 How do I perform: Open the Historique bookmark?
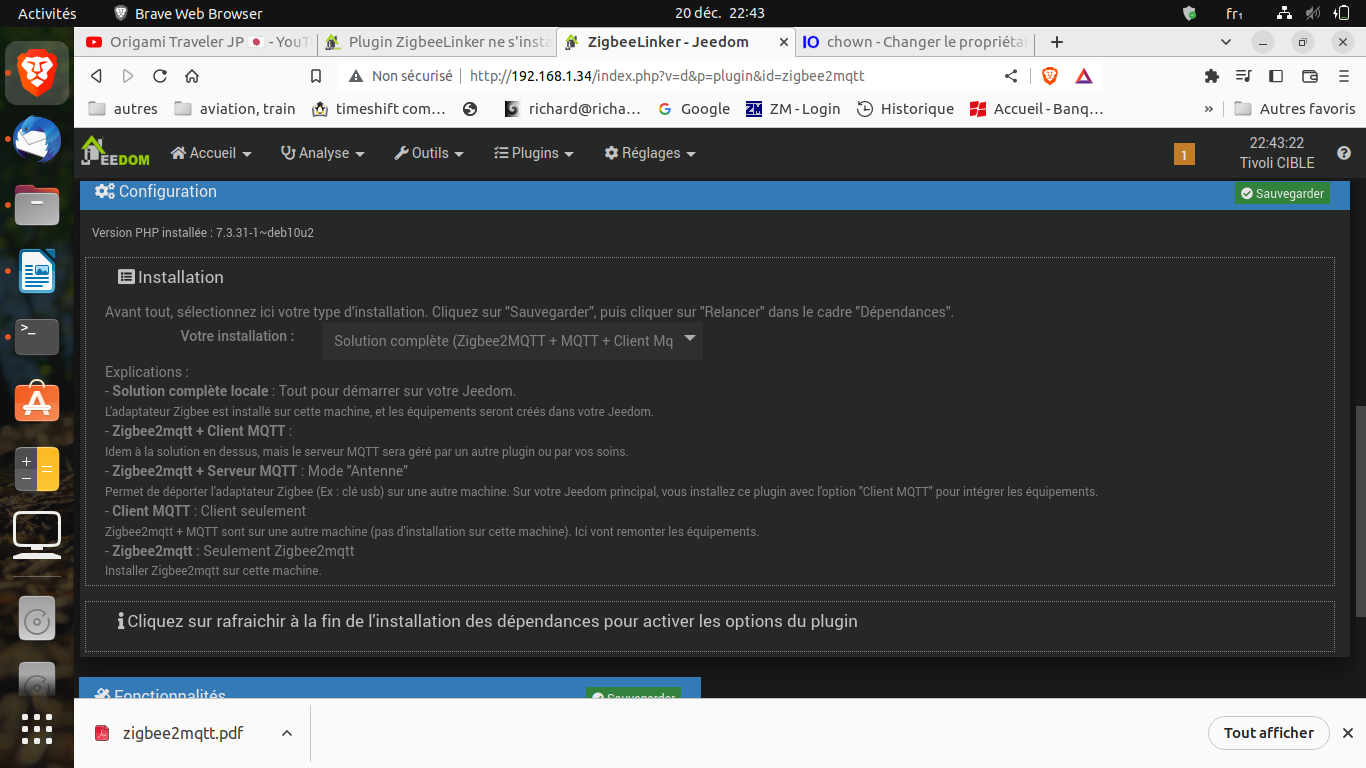[906, 109]
